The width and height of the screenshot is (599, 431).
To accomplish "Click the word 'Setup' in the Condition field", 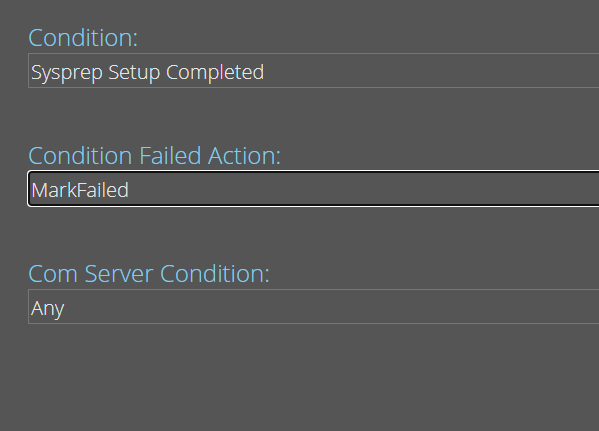I will [134, 73].
